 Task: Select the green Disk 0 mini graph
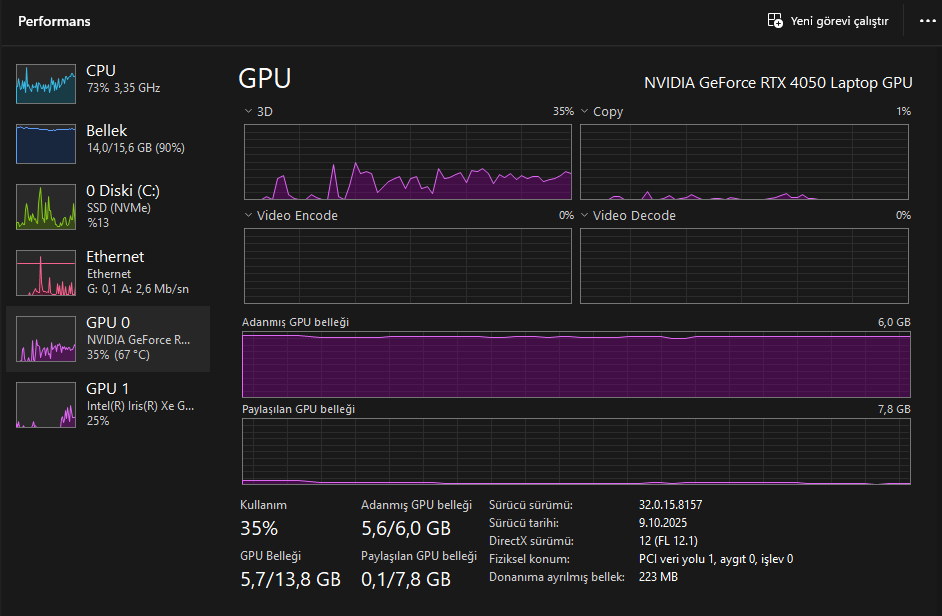[45, 207]
